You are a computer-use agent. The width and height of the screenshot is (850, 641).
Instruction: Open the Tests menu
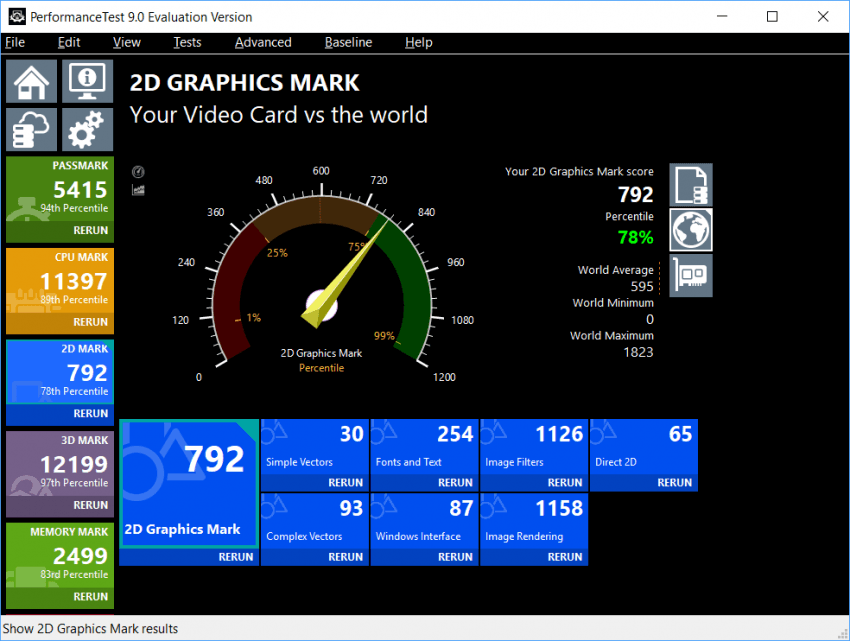click(187, 42)
